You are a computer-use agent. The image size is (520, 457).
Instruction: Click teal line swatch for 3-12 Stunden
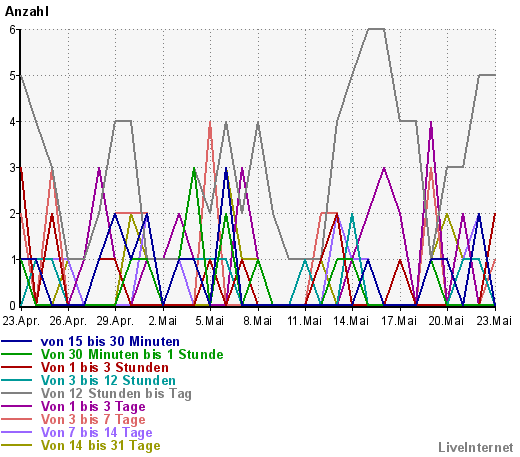pyautogui.click(x=17, y=380)
